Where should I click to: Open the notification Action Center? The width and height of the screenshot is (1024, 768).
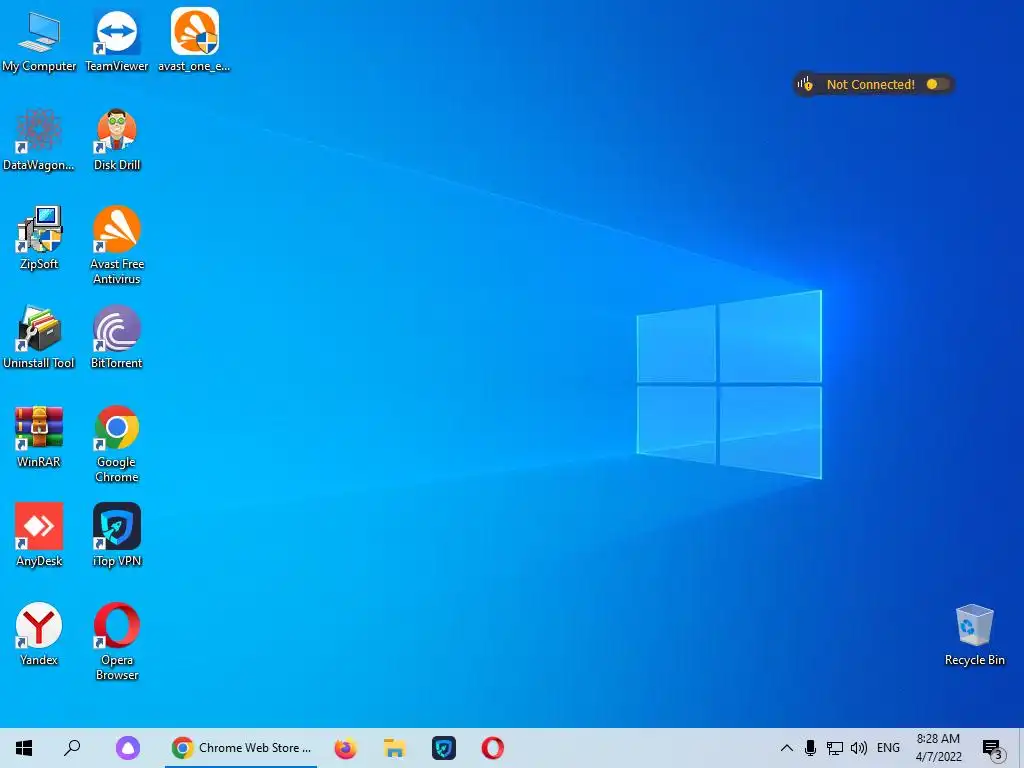click(x=993, y=749)
